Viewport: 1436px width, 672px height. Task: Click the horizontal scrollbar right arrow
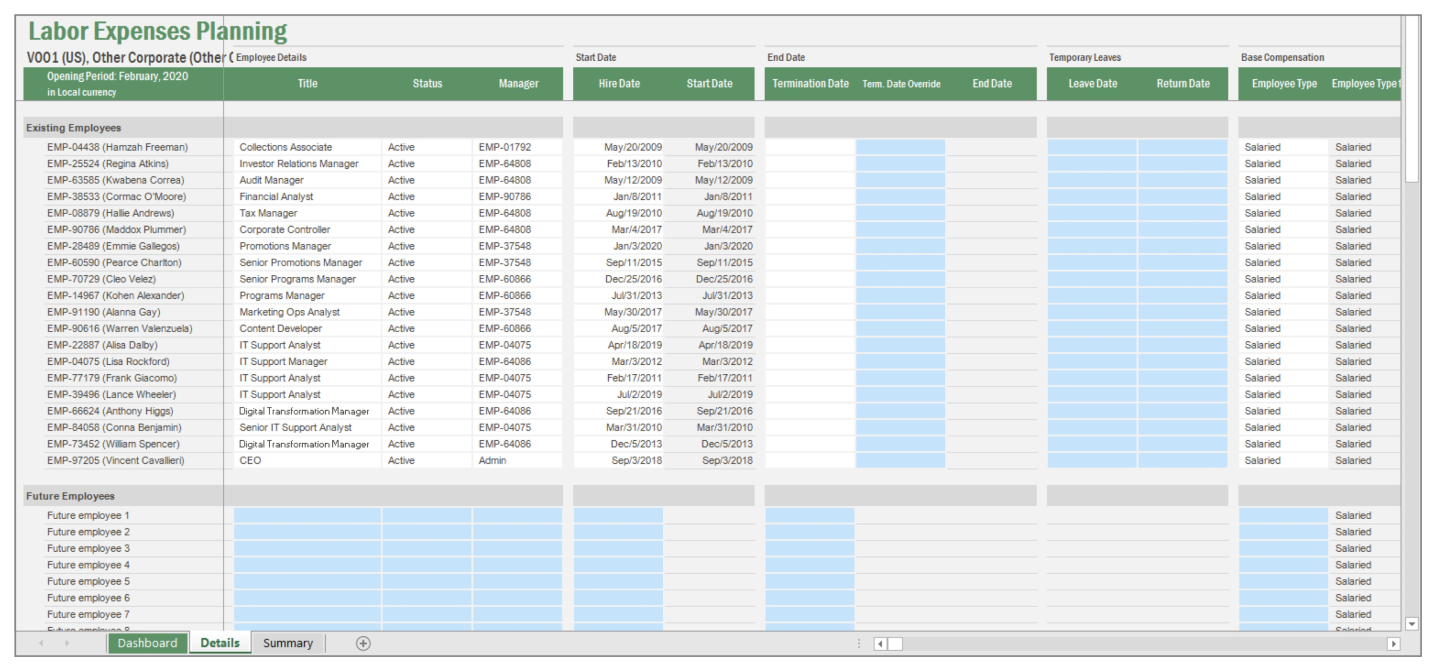tap(1393, 644)
